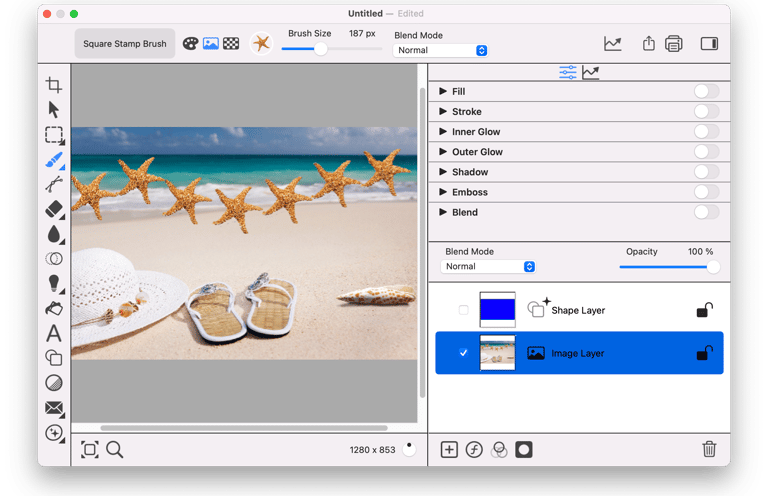The image size is (768, 496).
Task: Open the toolbar Blend Mode dropdown
Action: tap(441, 50)
